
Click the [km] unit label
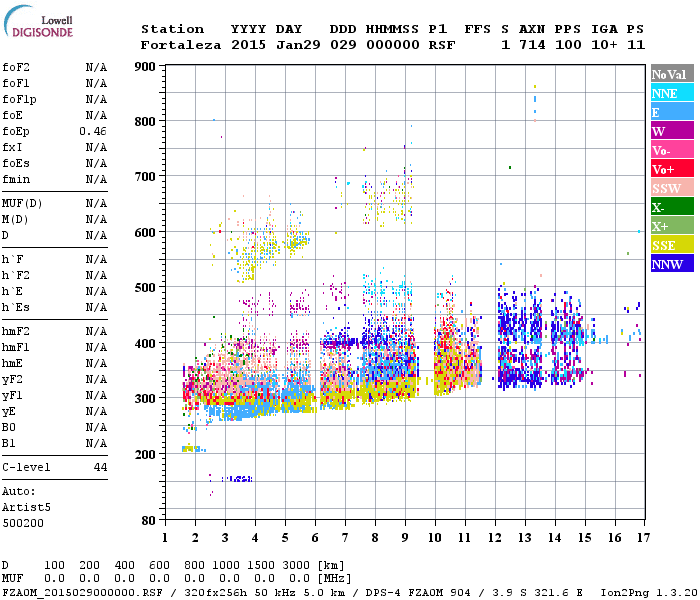(331, 565)
